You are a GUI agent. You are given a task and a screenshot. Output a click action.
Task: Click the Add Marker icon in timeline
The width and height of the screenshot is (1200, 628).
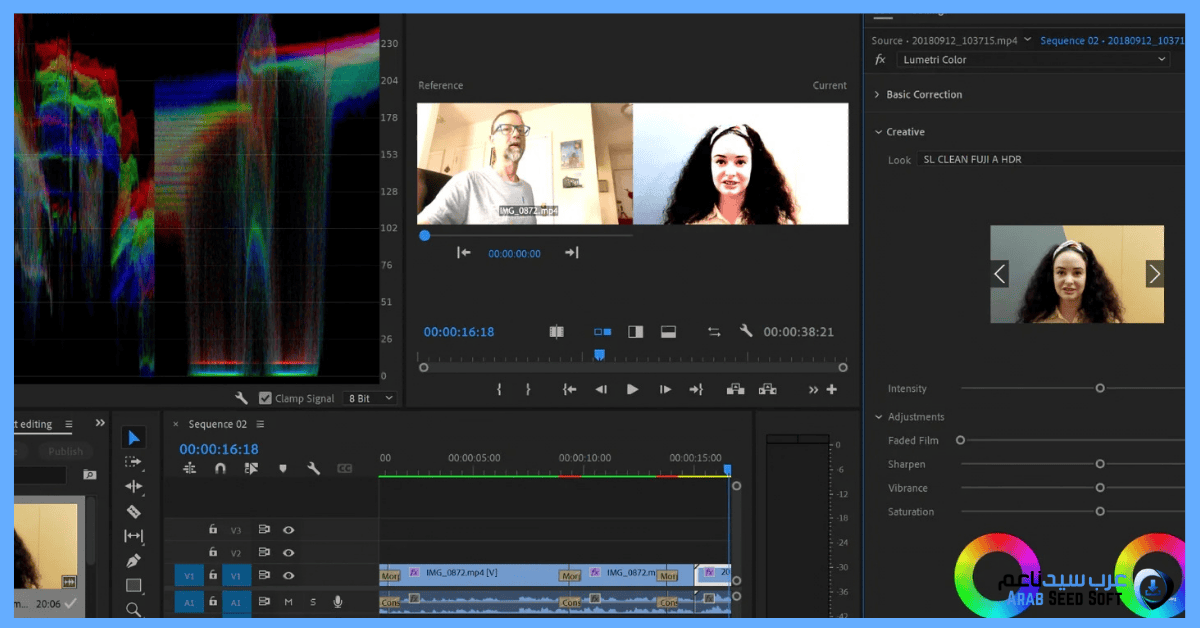click(x=283, y=468)
